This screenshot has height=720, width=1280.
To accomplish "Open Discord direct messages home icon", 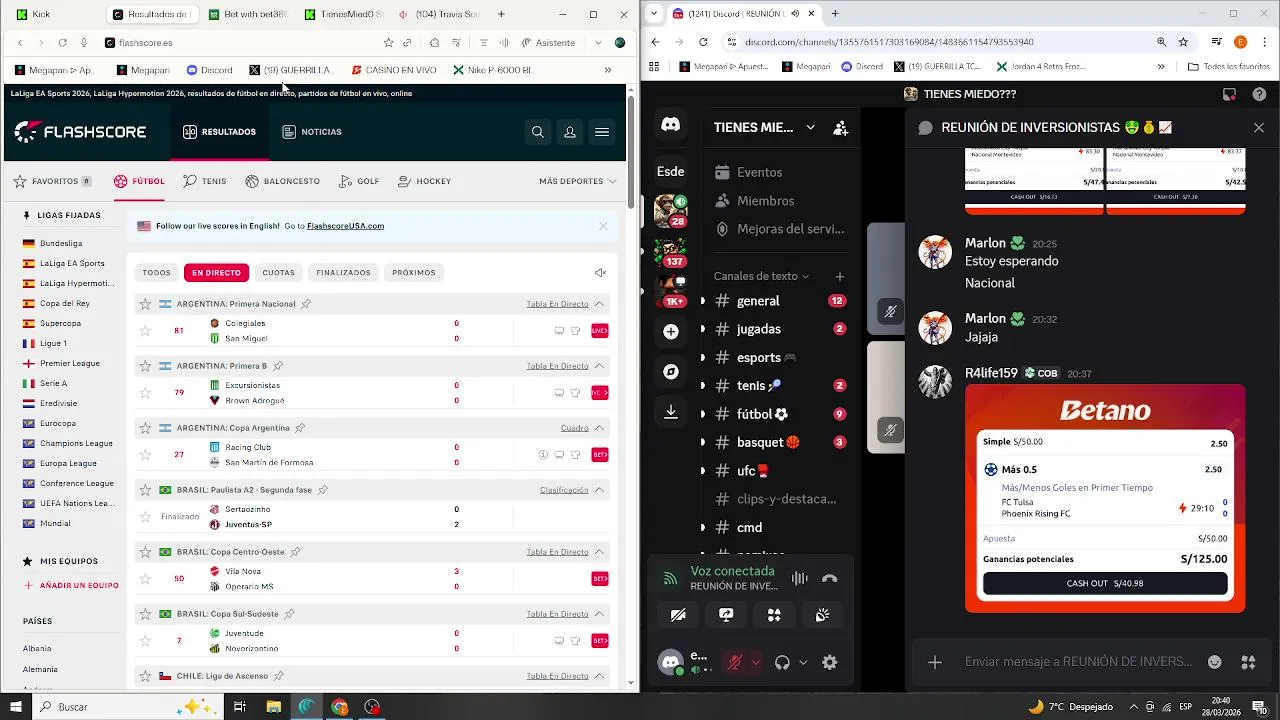I will (671, 125).
